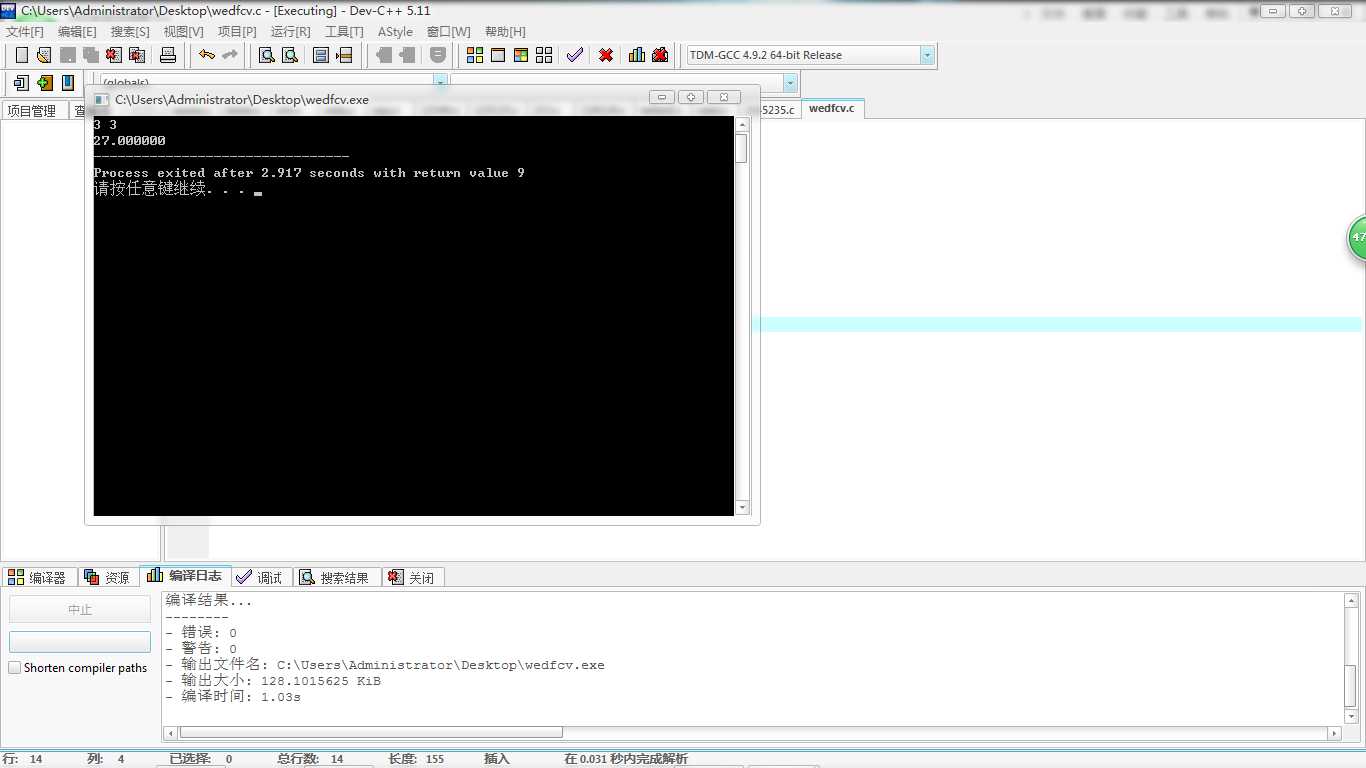
Task: Click the compile progress bar below 中止
Action: 80,642
